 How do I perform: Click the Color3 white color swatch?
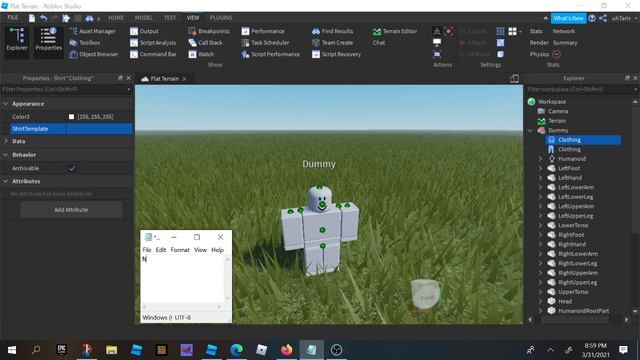(71, 117)
